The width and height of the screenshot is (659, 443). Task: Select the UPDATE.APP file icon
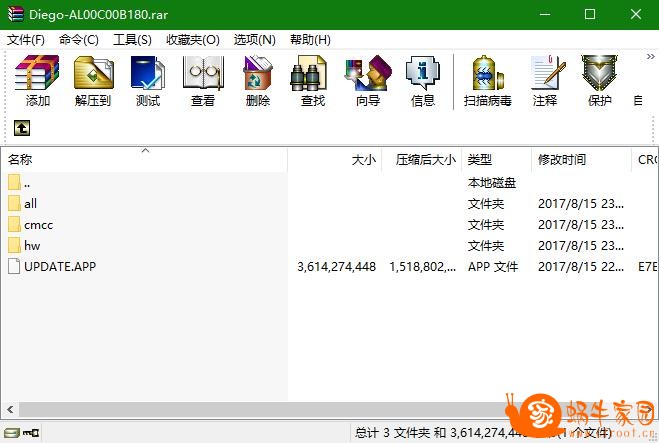pos(14,266)
